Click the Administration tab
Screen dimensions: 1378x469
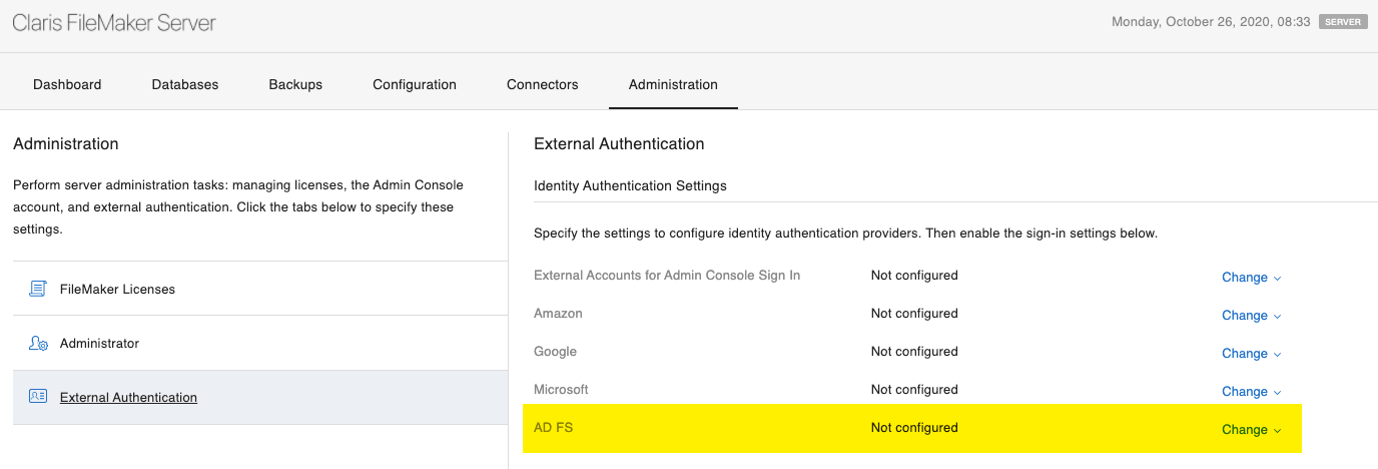click(x=673, y=85)
